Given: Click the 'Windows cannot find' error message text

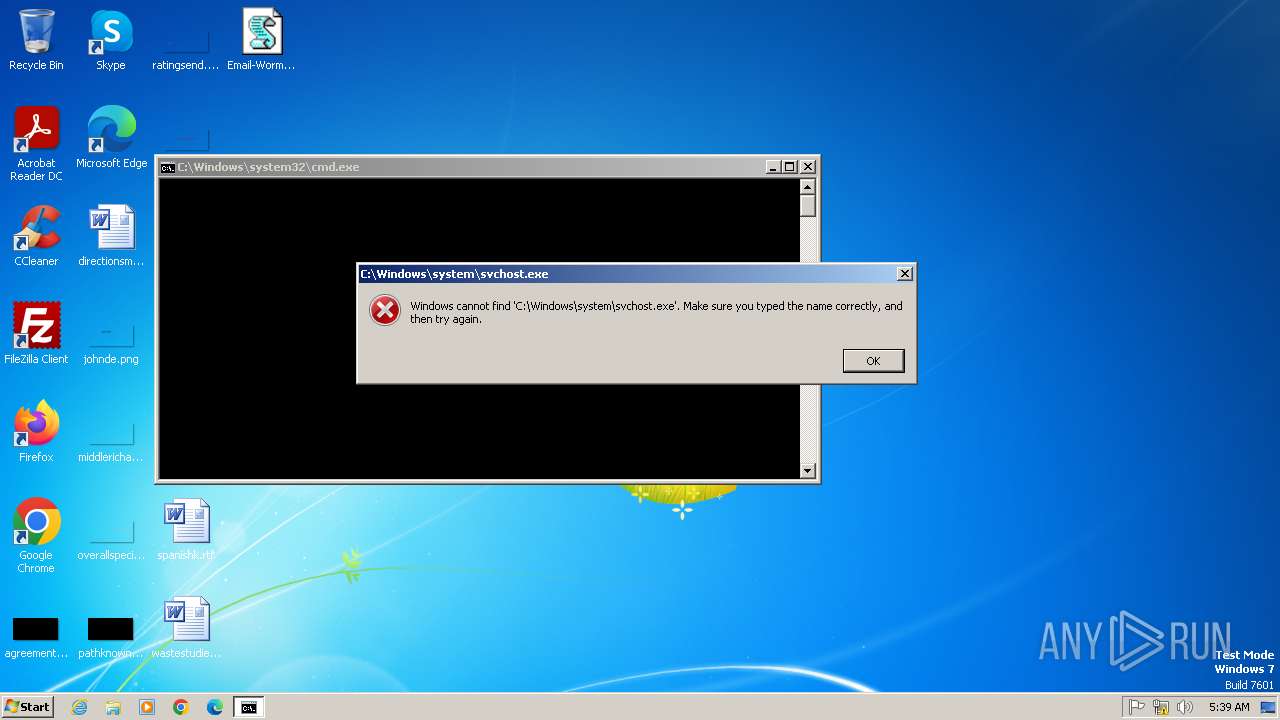Looking at the screenshot, I should tap(656, 312).
